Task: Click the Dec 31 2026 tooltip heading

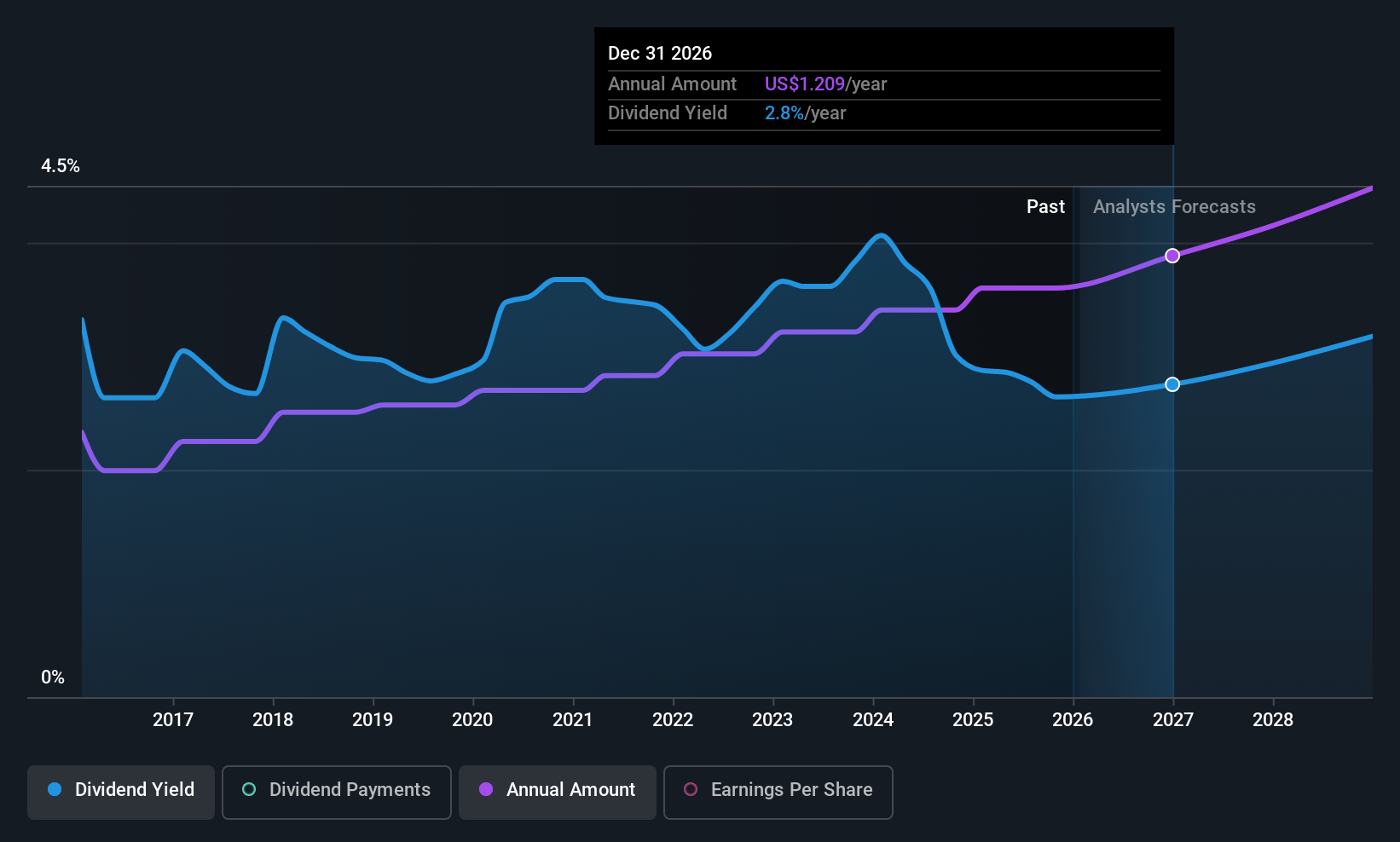Action: pos(660,54)
